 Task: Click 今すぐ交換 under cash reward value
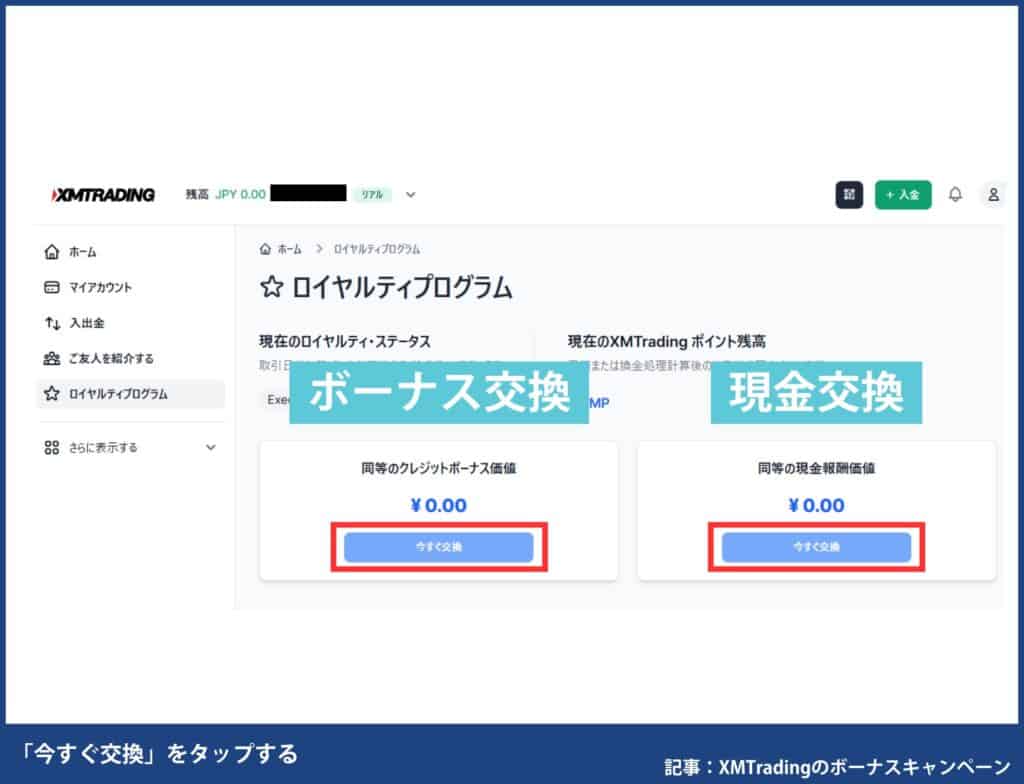click(x=816, y=547)
